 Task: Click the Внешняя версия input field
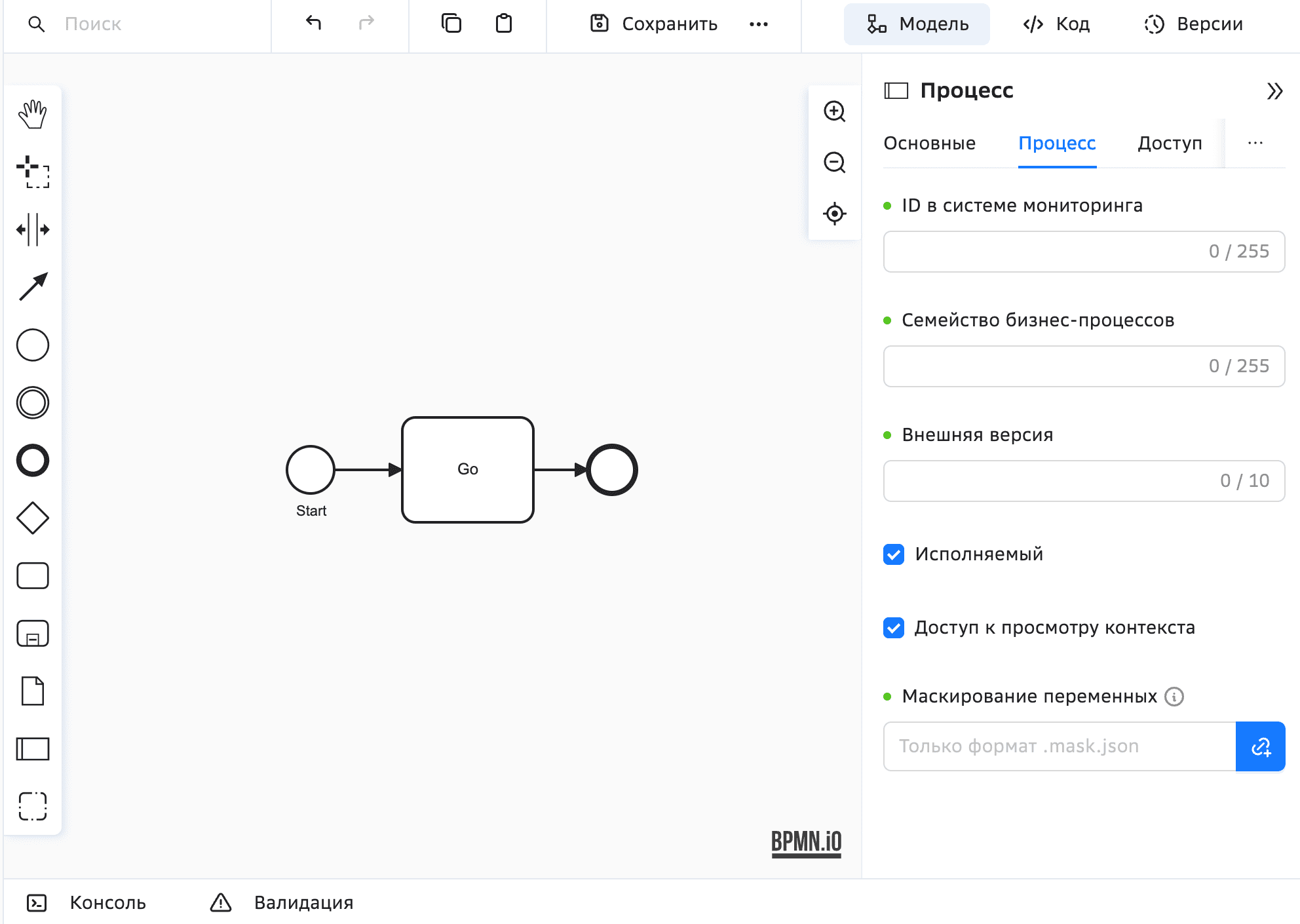(1048, 481)
